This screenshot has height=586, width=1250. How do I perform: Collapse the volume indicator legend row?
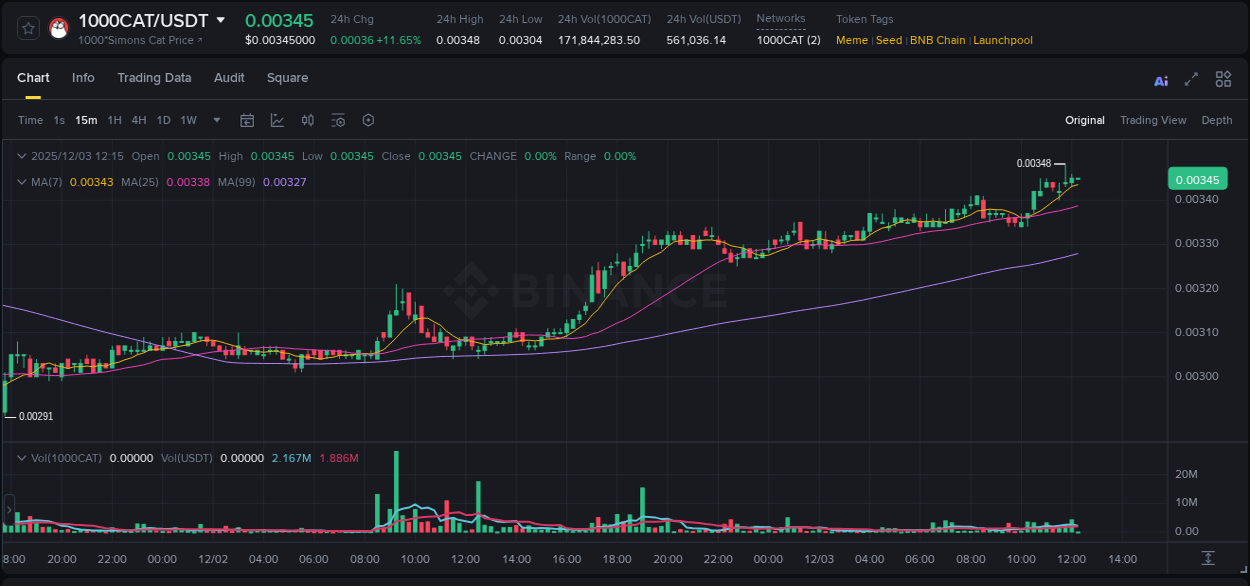click(x=22, y=457)
